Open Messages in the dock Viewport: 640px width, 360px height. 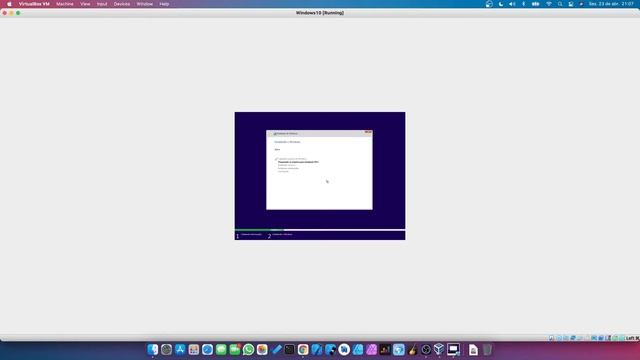click(221, 349)
